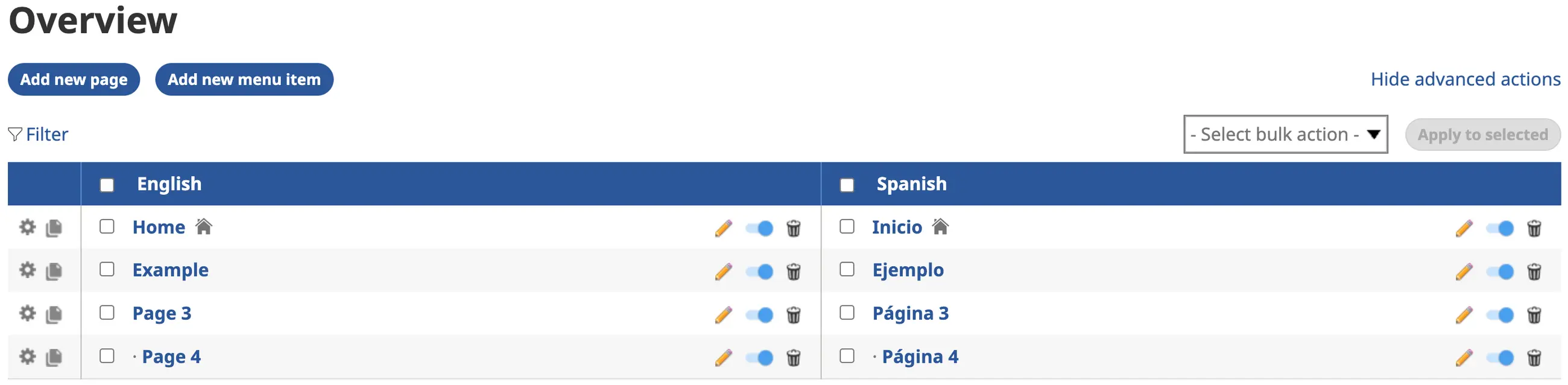The height and width of the screenshot is (385, 1568).
Task: Tick the checkbox beside the Home page
Action: coord(107,227)
